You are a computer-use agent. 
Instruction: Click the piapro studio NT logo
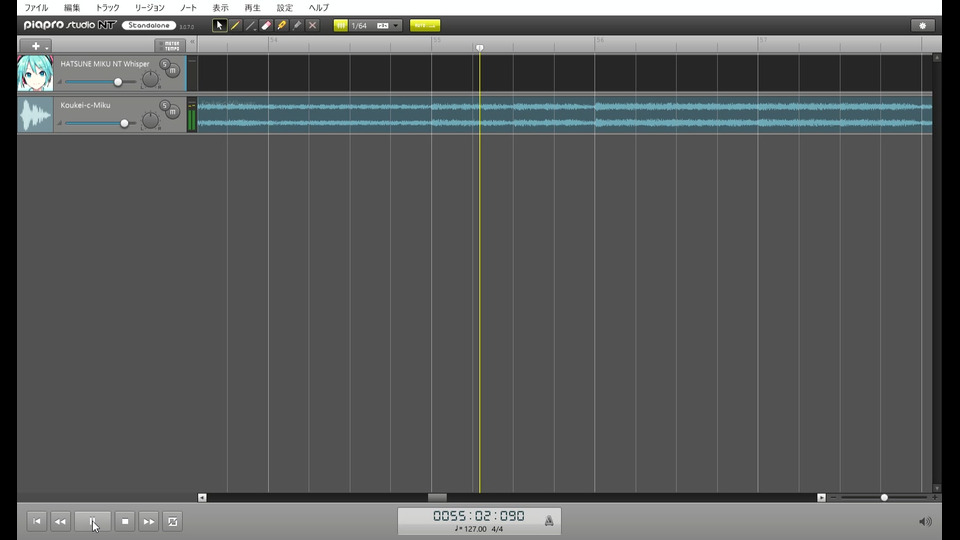70,25
